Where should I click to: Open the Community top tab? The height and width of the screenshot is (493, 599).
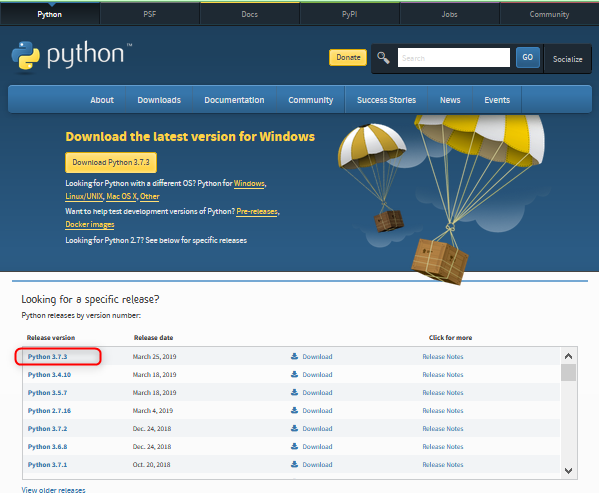(549, 14)
